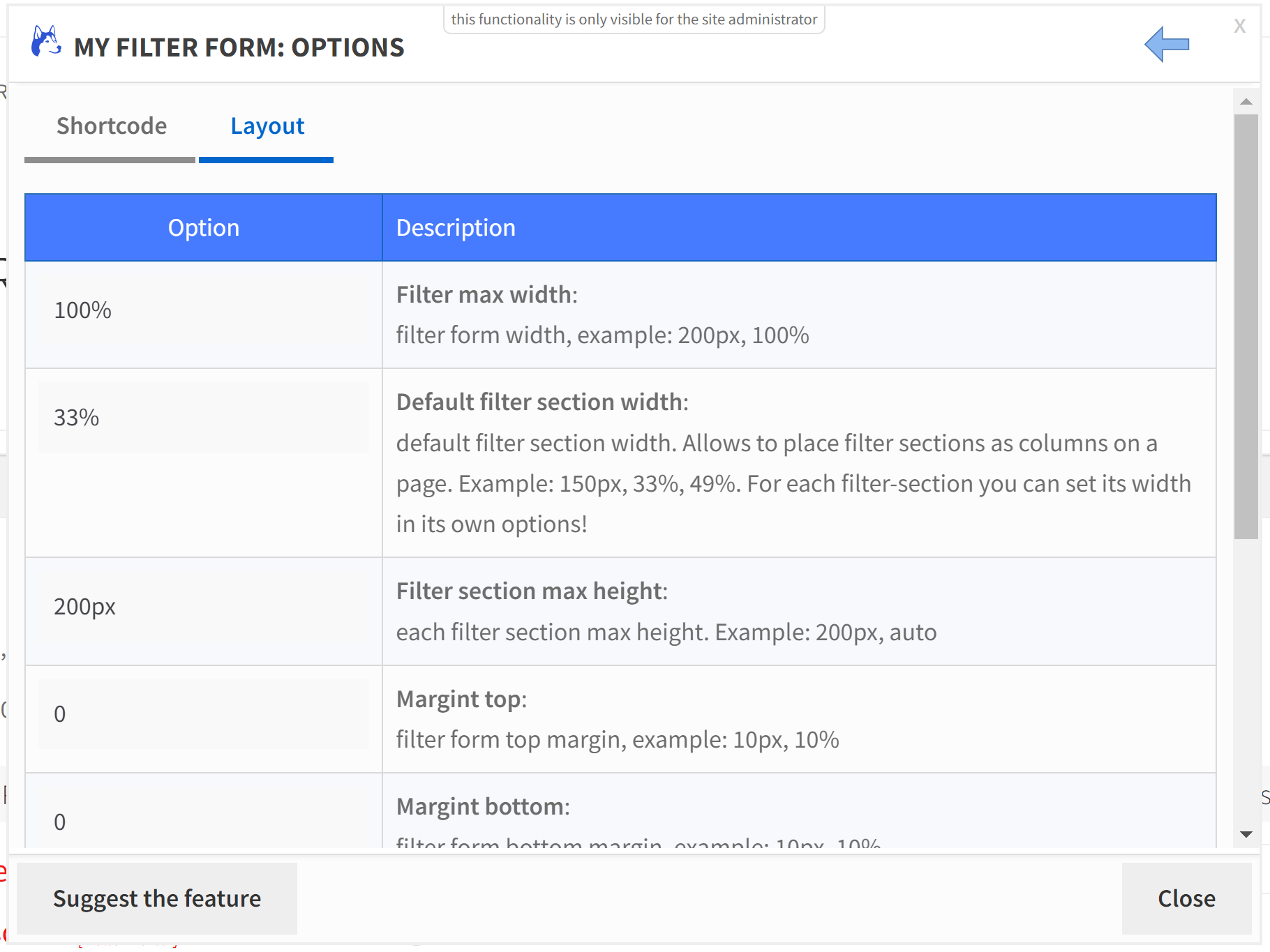The height and width of the screenshot is (952, 1270).
Task: Close the options popup with X
Action: [1239, 26]
